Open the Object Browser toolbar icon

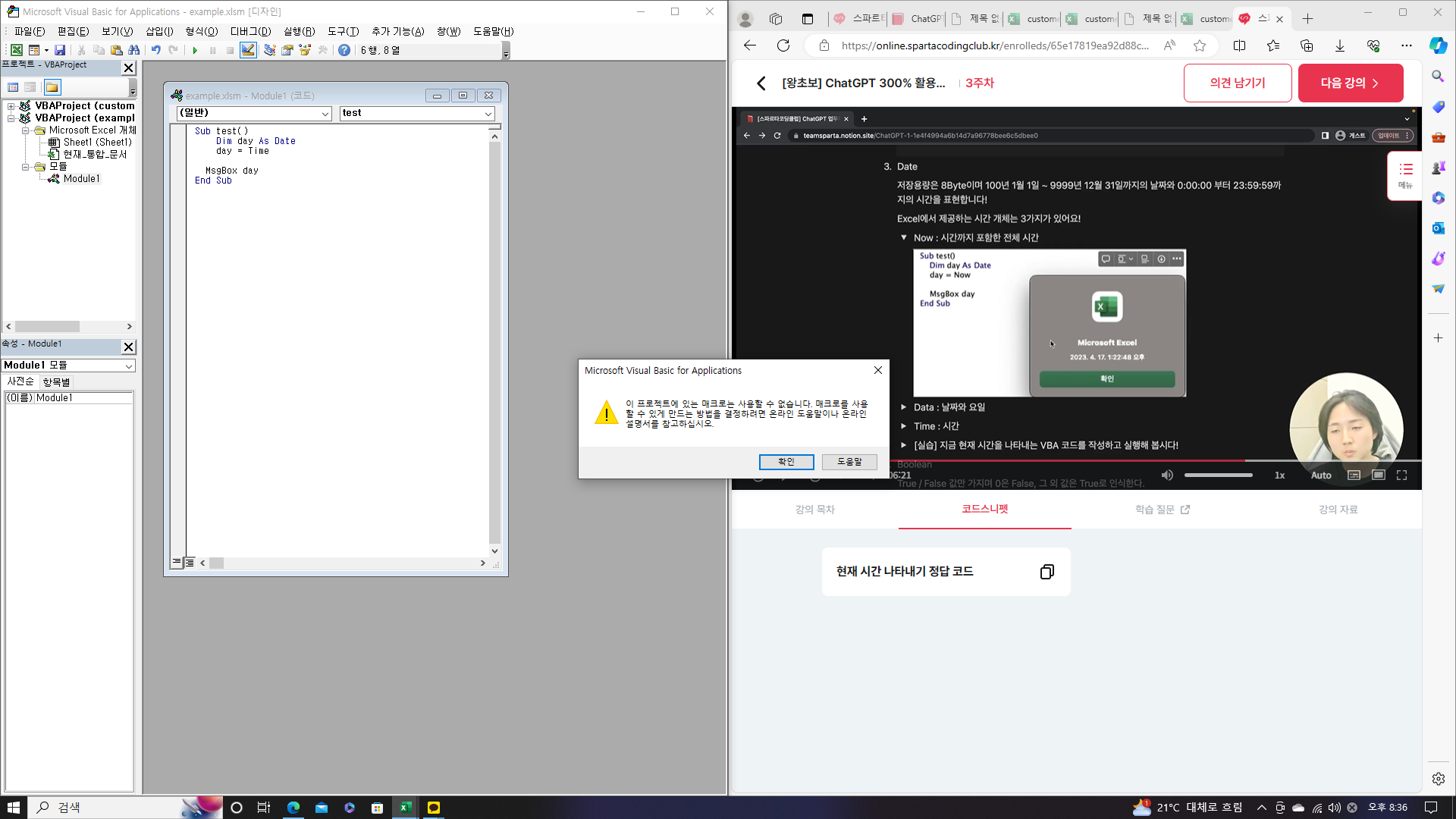(x=305, y=50)
